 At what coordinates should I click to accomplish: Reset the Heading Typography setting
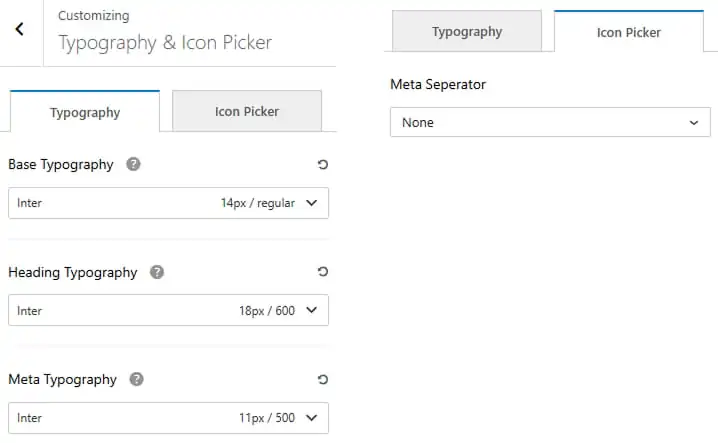click(x=323, y=272)
